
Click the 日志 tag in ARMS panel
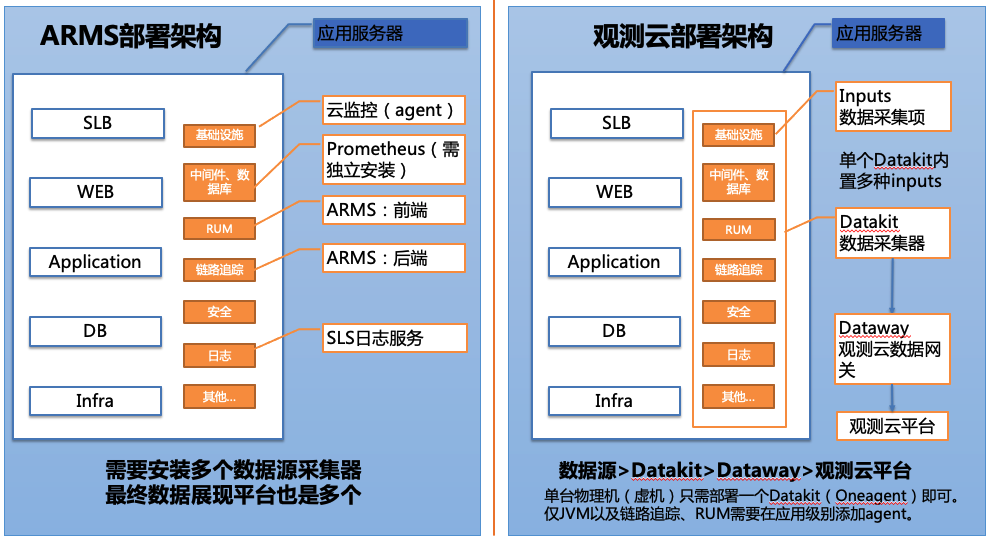tap(219, 356)
